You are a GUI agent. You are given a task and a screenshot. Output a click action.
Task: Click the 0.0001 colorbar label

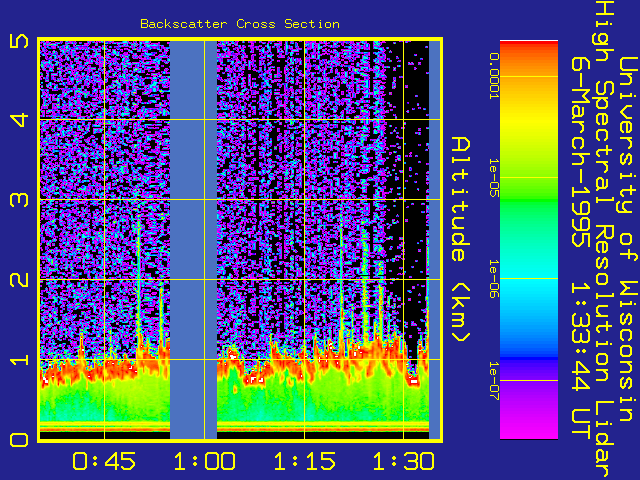point(494,76)
